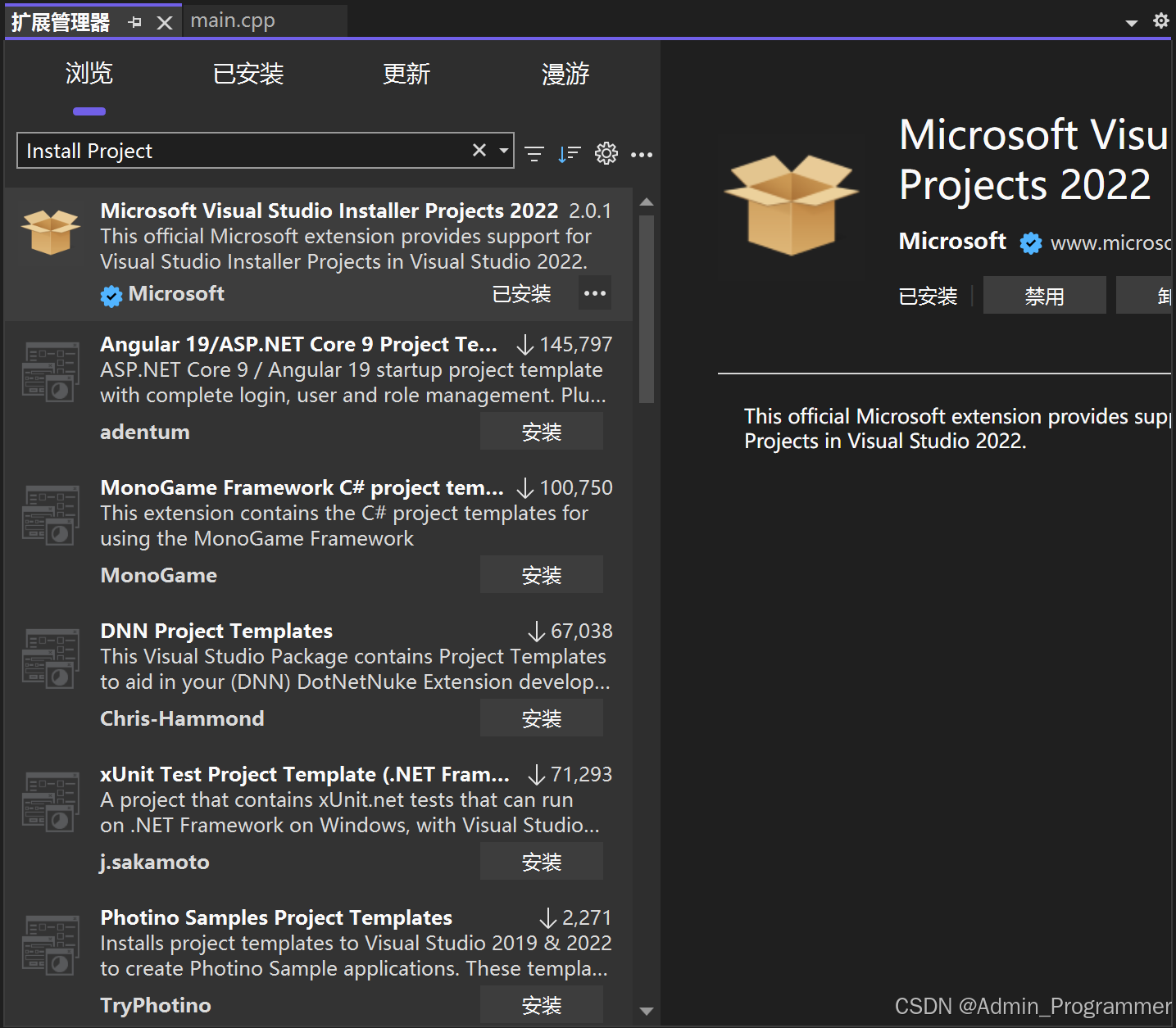Viewport: 1176px width, 1028px height.
Task: Expand the search history dropdown
Action: pyautogui.click(x=504, y=151)
